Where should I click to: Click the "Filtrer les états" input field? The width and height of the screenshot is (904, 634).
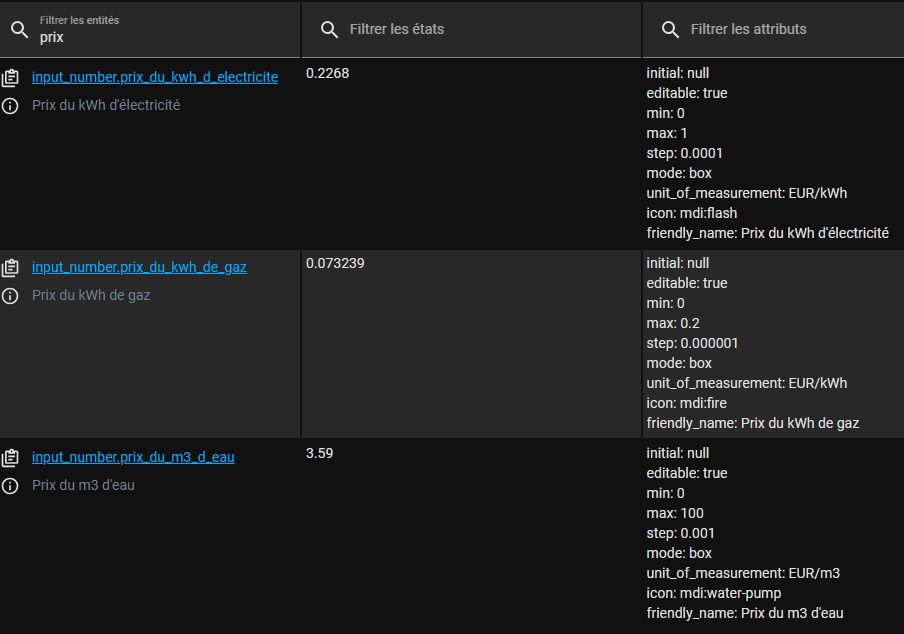coord(480,30)
